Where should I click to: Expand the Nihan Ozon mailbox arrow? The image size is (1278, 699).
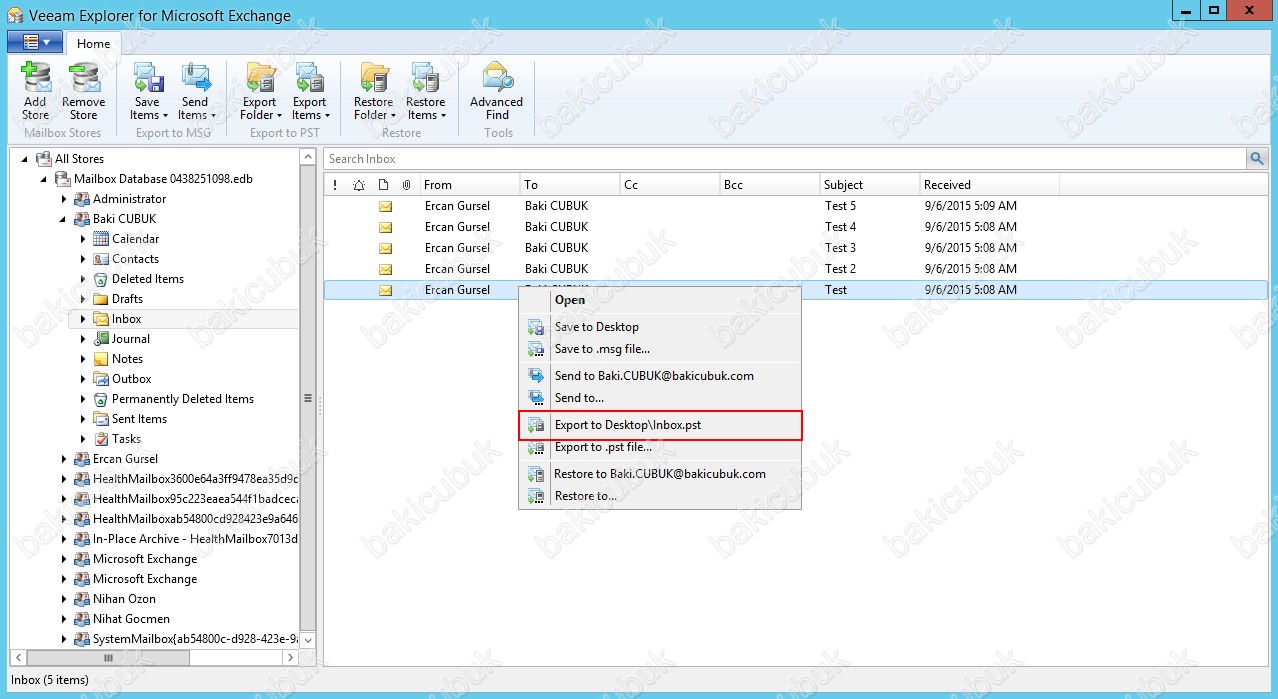(64, 599)
